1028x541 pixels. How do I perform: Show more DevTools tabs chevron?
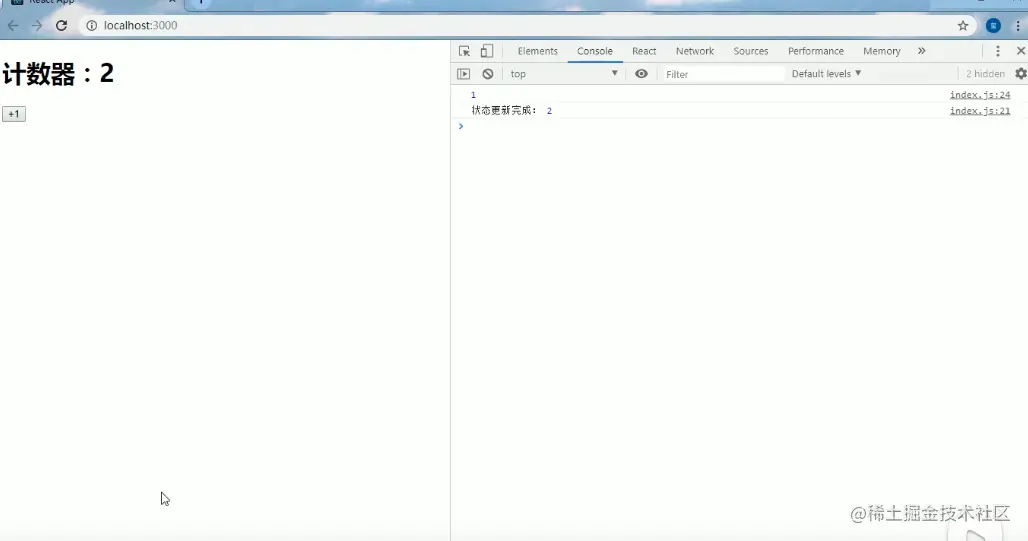tap(921, 50)
